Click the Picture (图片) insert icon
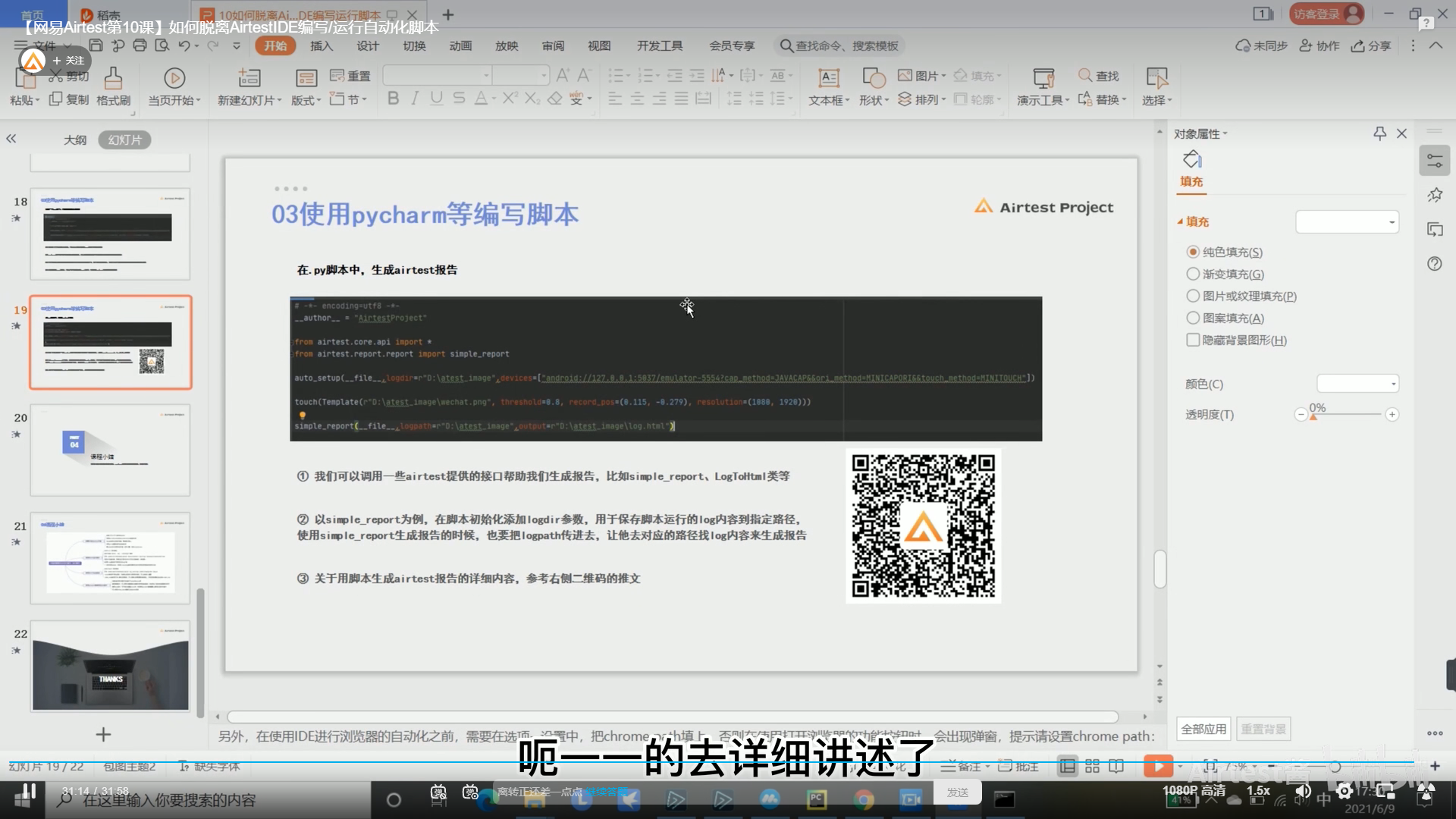 [x=921, y=76]
